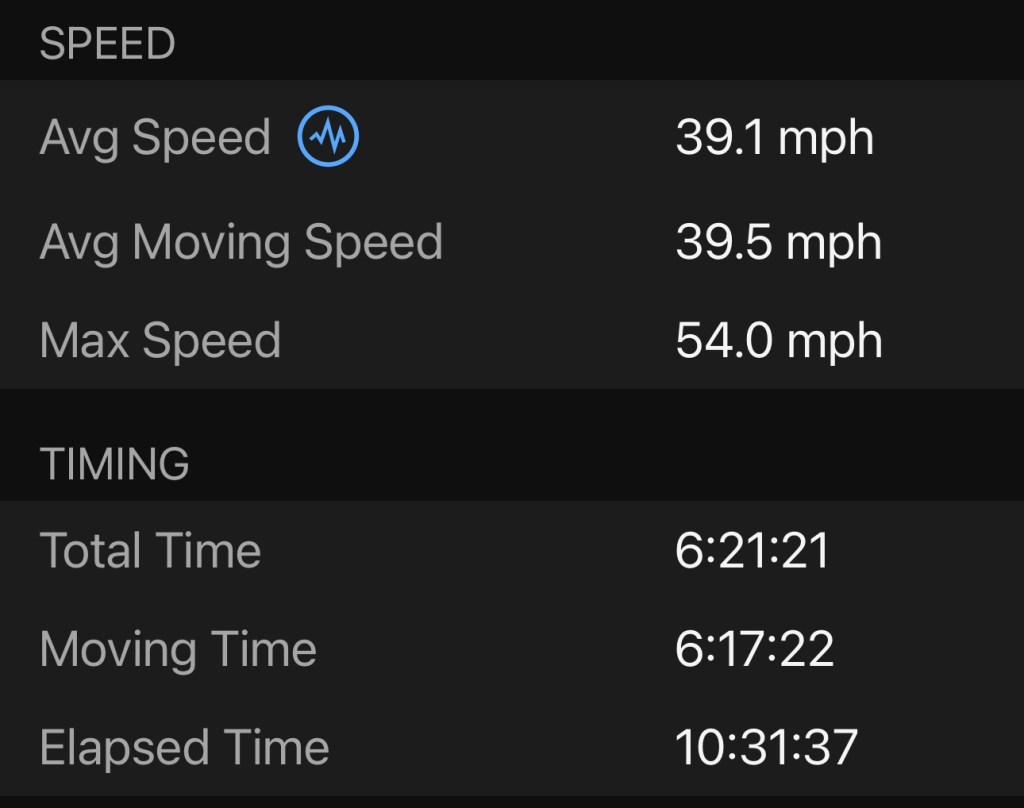Select the Moving Time row label
Screen dimensions: 1024x808
coord(178,650)
